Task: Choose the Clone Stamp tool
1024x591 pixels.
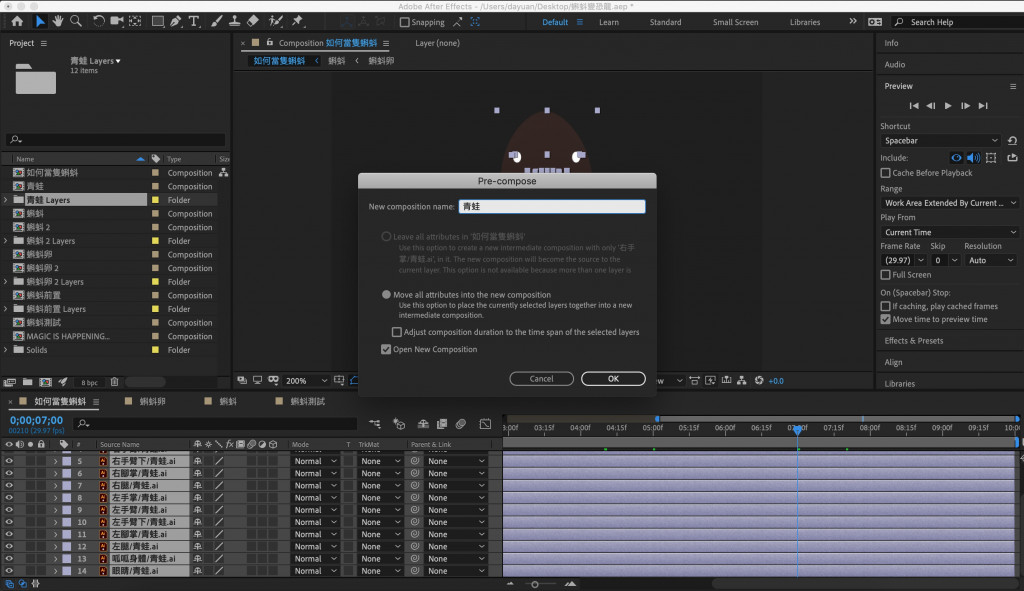Action: (233, 21)
